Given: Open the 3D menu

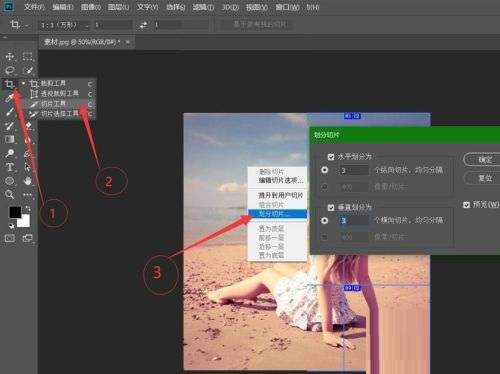Looking at the screenshot, I should (230, 7).
